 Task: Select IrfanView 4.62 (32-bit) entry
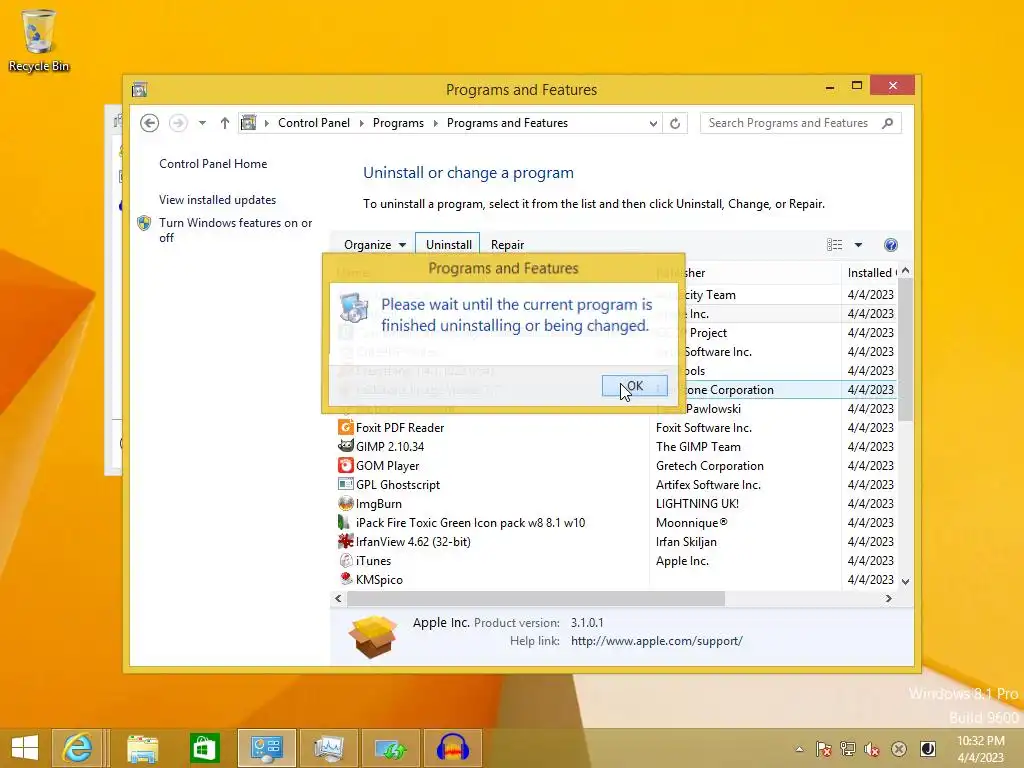point(615,541)
